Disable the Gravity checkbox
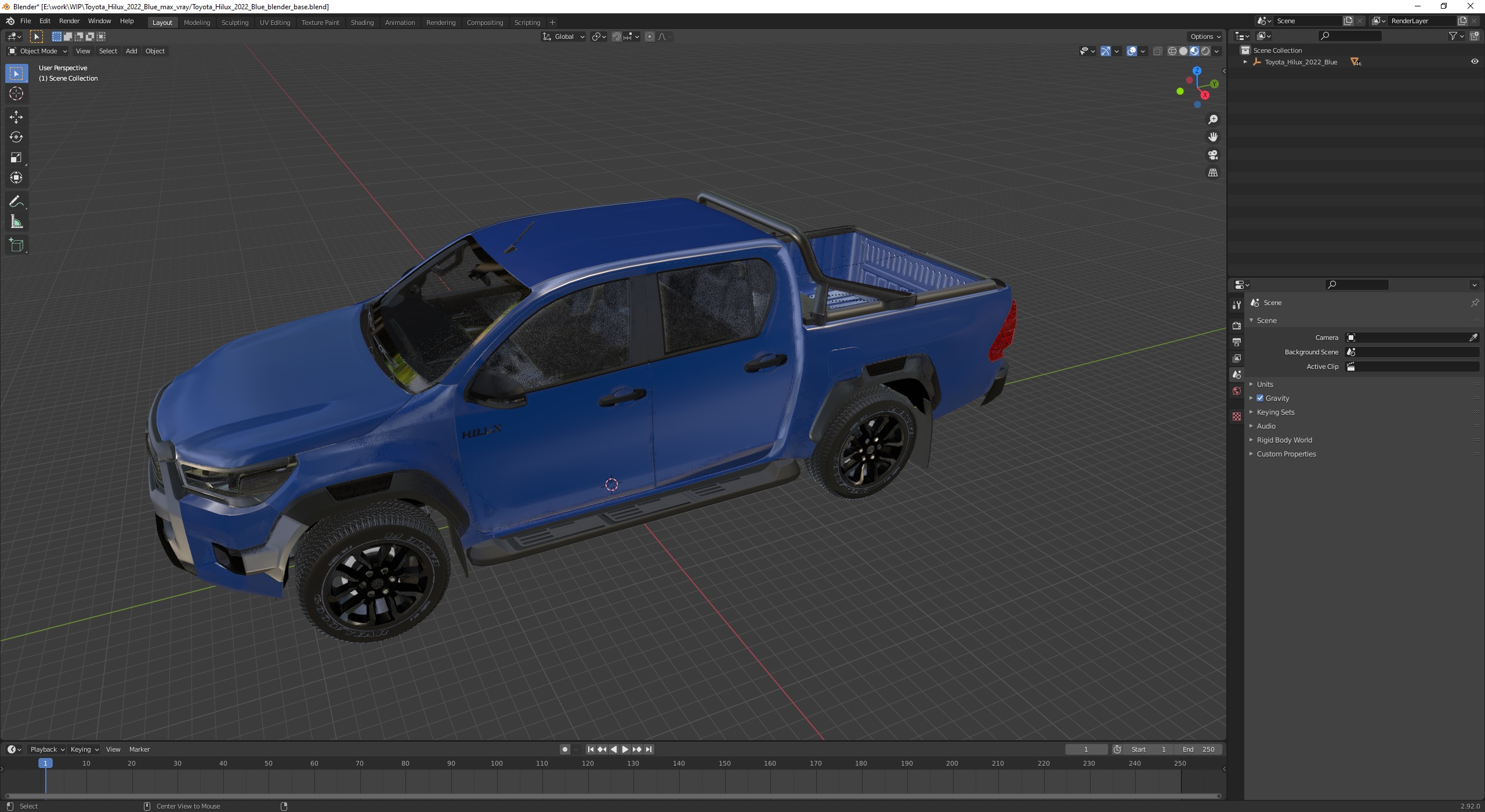Image resolution: width=1485 pixels, height=812 pixels. pyautogui.click(x=1259, y=398)
